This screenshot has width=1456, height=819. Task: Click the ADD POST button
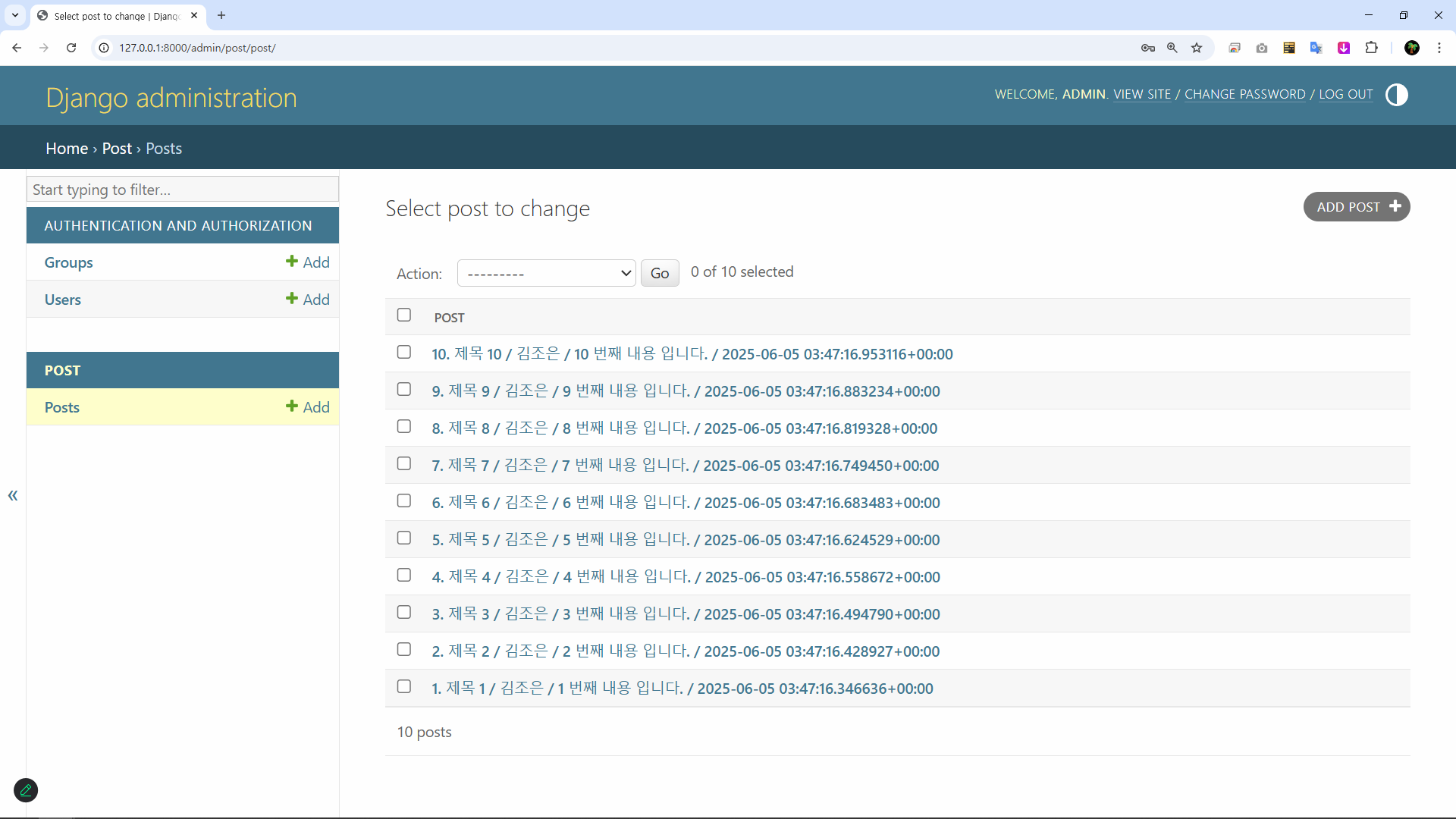click(1357, 207)
